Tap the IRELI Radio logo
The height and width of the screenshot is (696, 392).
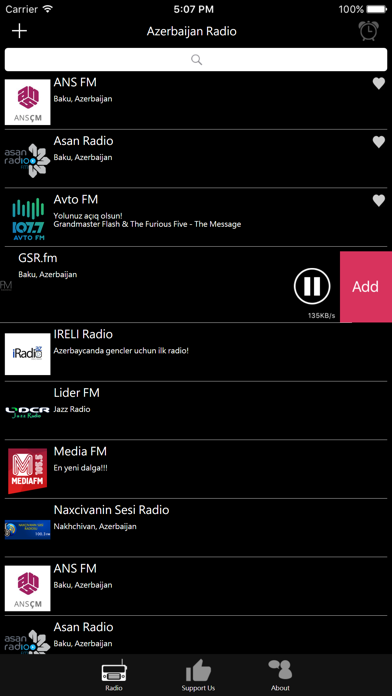tap(28, 354)
